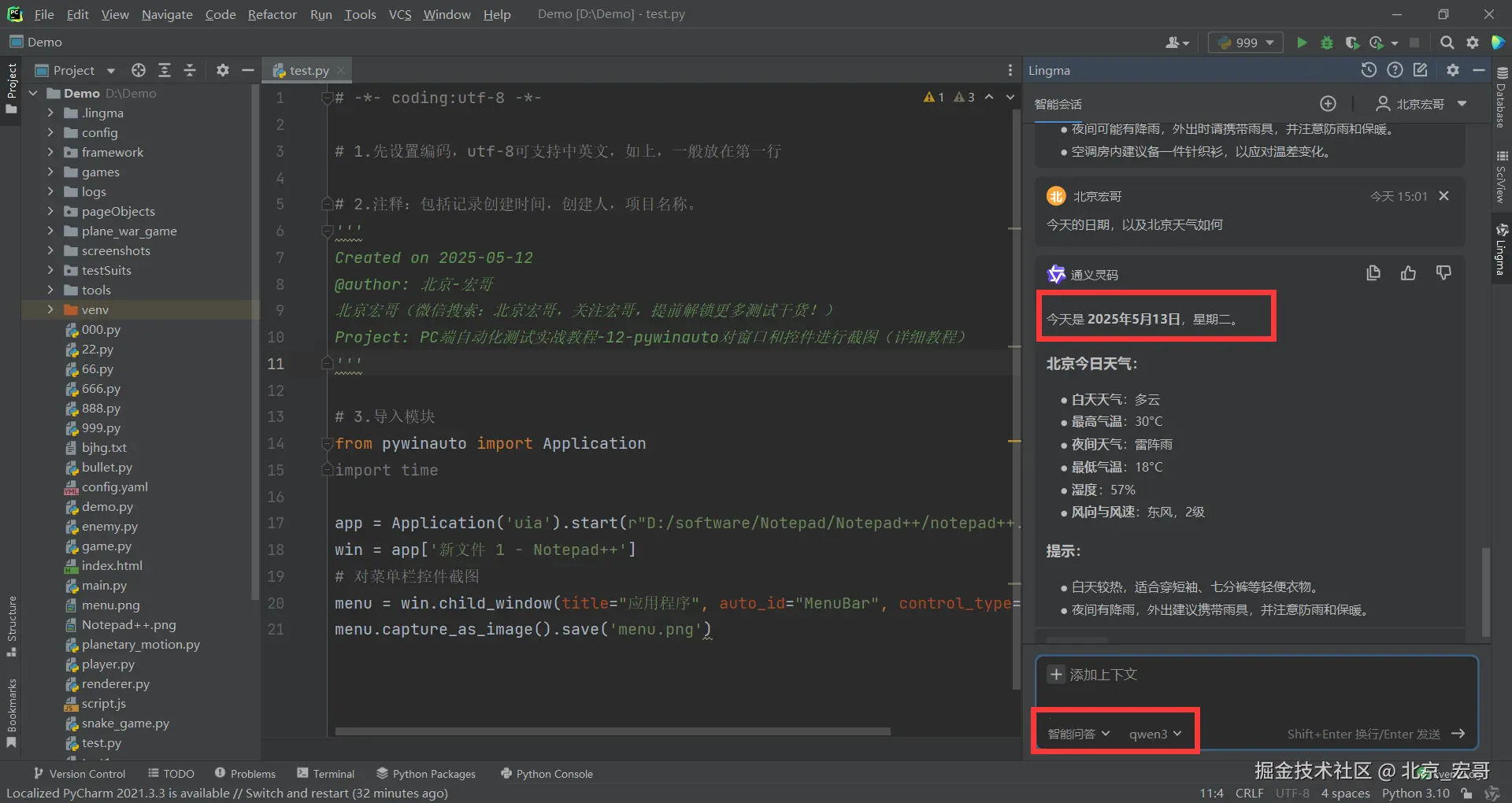Image resolution: width=1512 pixels, height=803 pixels.
Task: Dislike the Tongyi Lingma answer
Action: 1443,273
